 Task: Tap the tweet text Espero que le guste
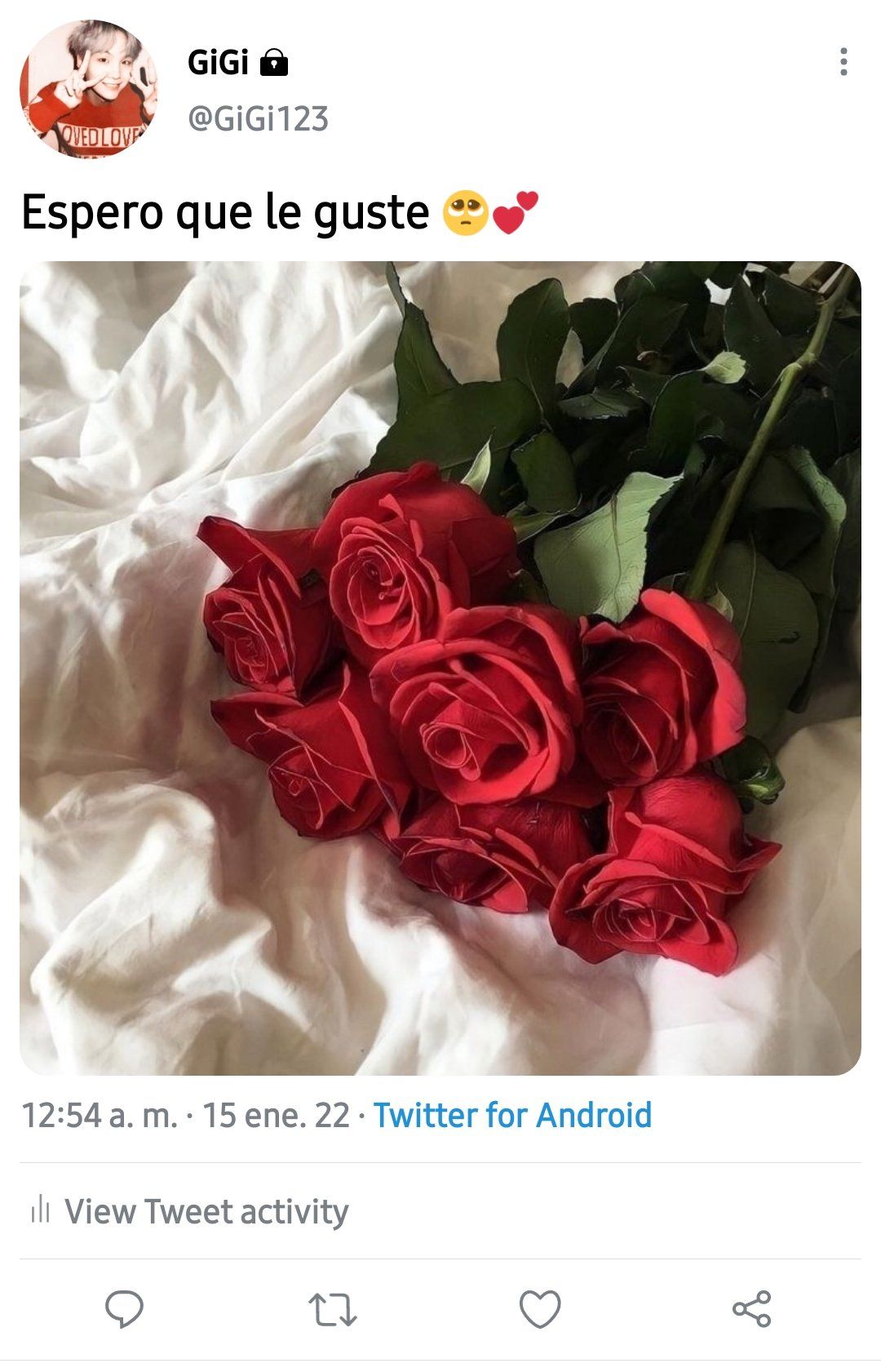point(225,213)
